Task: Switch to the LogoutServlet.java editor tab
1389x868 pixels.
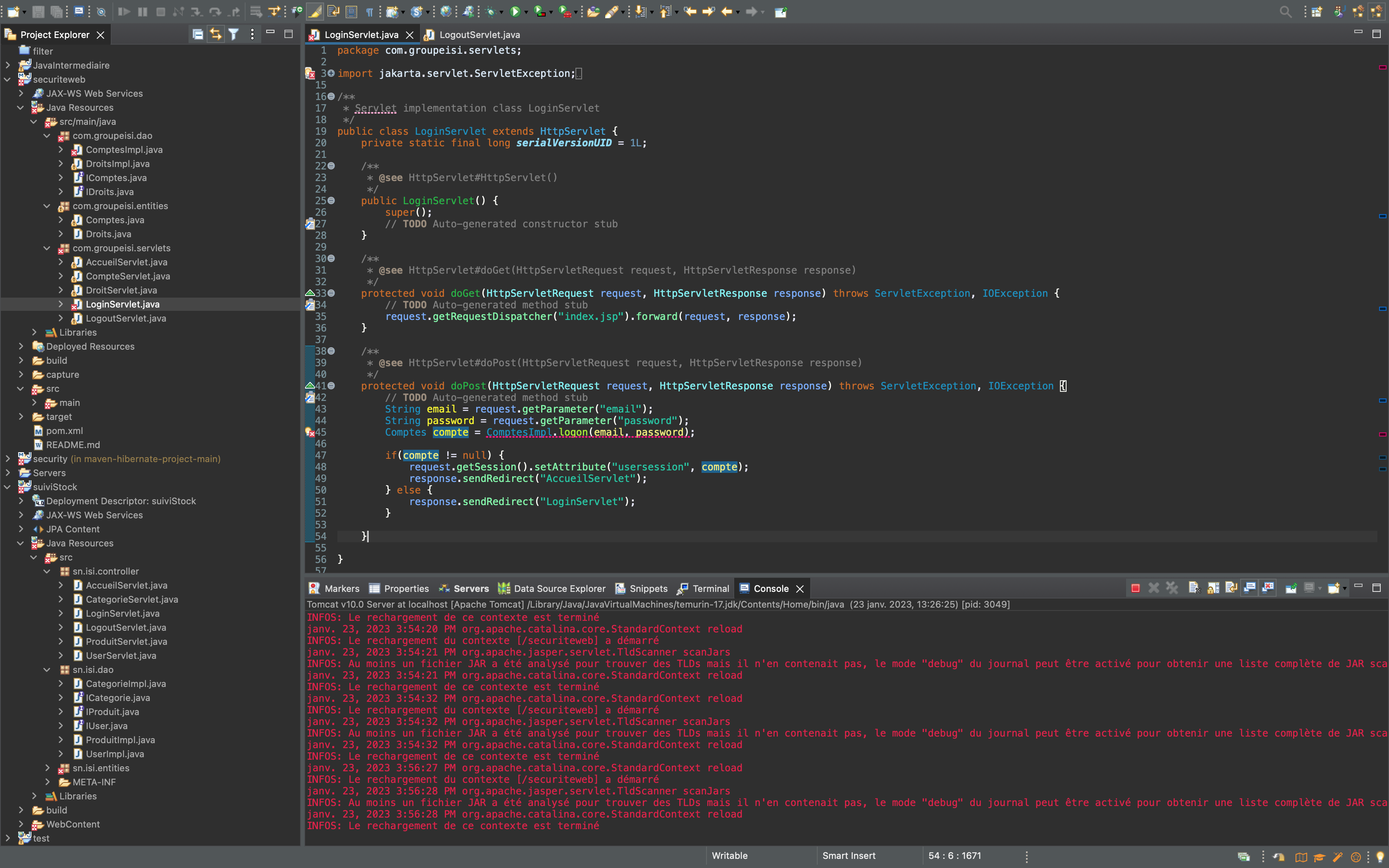Action: [479, 34]
